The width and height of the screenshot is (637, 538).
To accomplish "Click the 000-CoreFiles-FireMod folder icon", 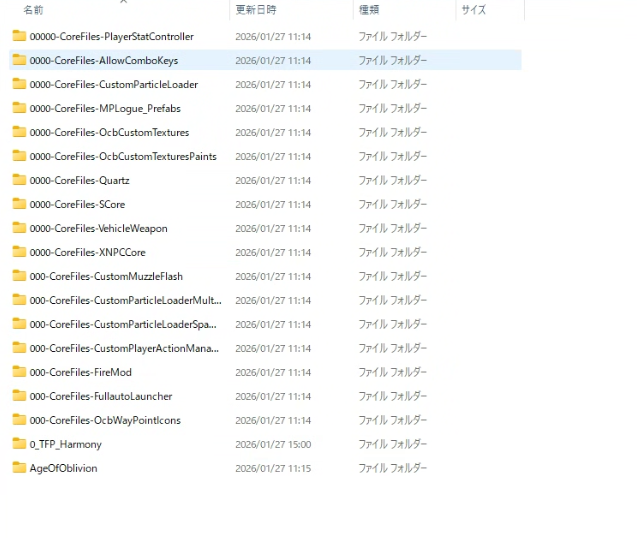I will [x=19, y=372].
